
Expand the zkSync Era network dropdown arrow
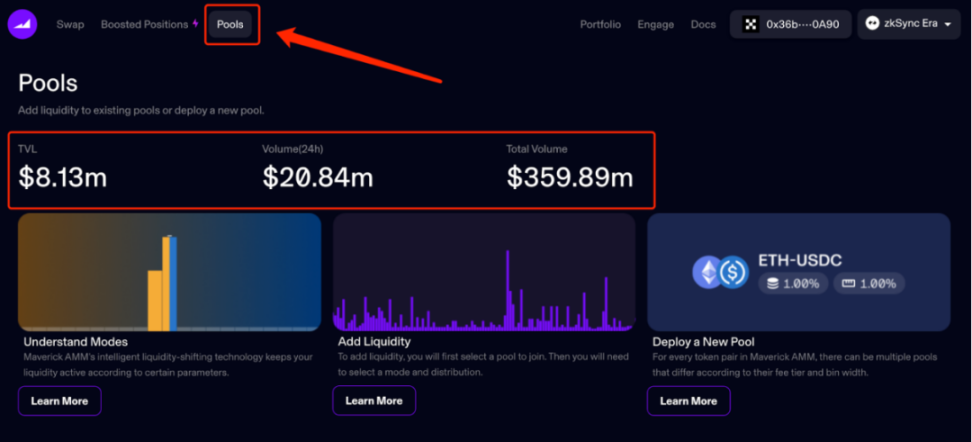947,25
